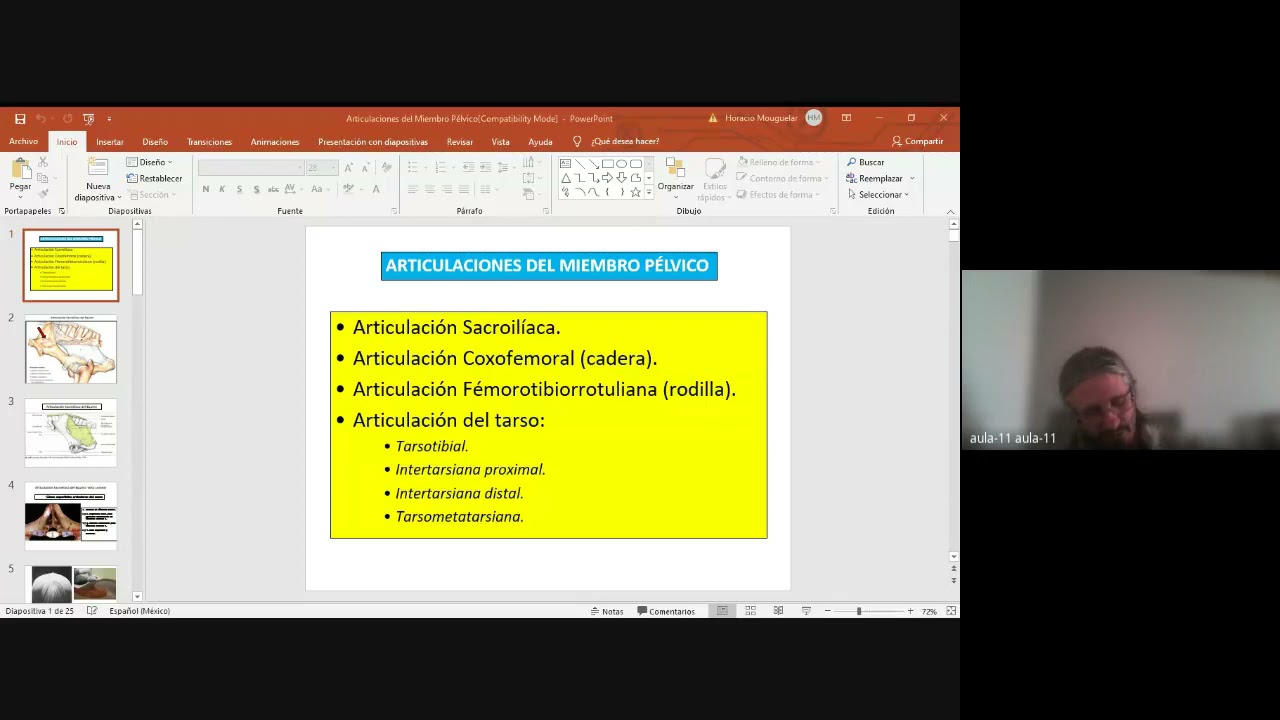Select the triangle shape in gallery
The image size is (1280, 720).
(x=565, y=178)
